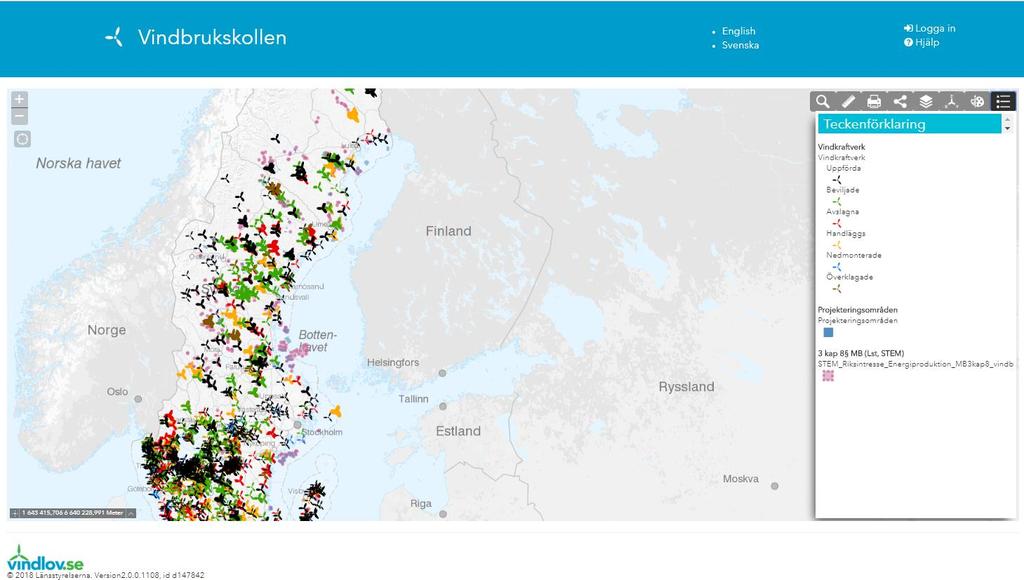Click the Handläggs legend label
Image resolution: width=1024 pixels, height=580 pixels.
click(x=846, y=233)
